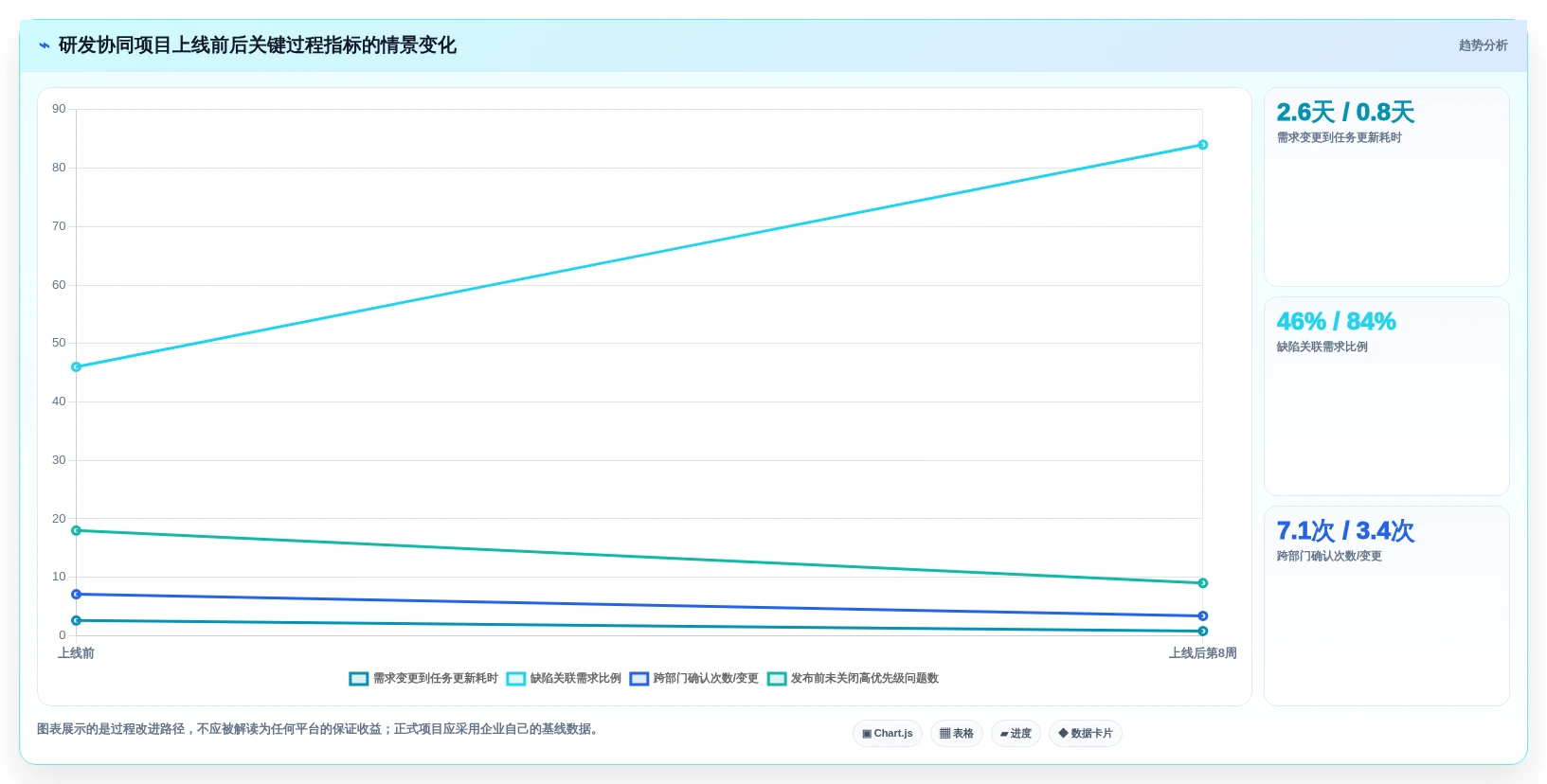The width and height of the screenshot is (1547, 784).
Task: Click the Chart.js chip
Action: [x=888, y=734]
